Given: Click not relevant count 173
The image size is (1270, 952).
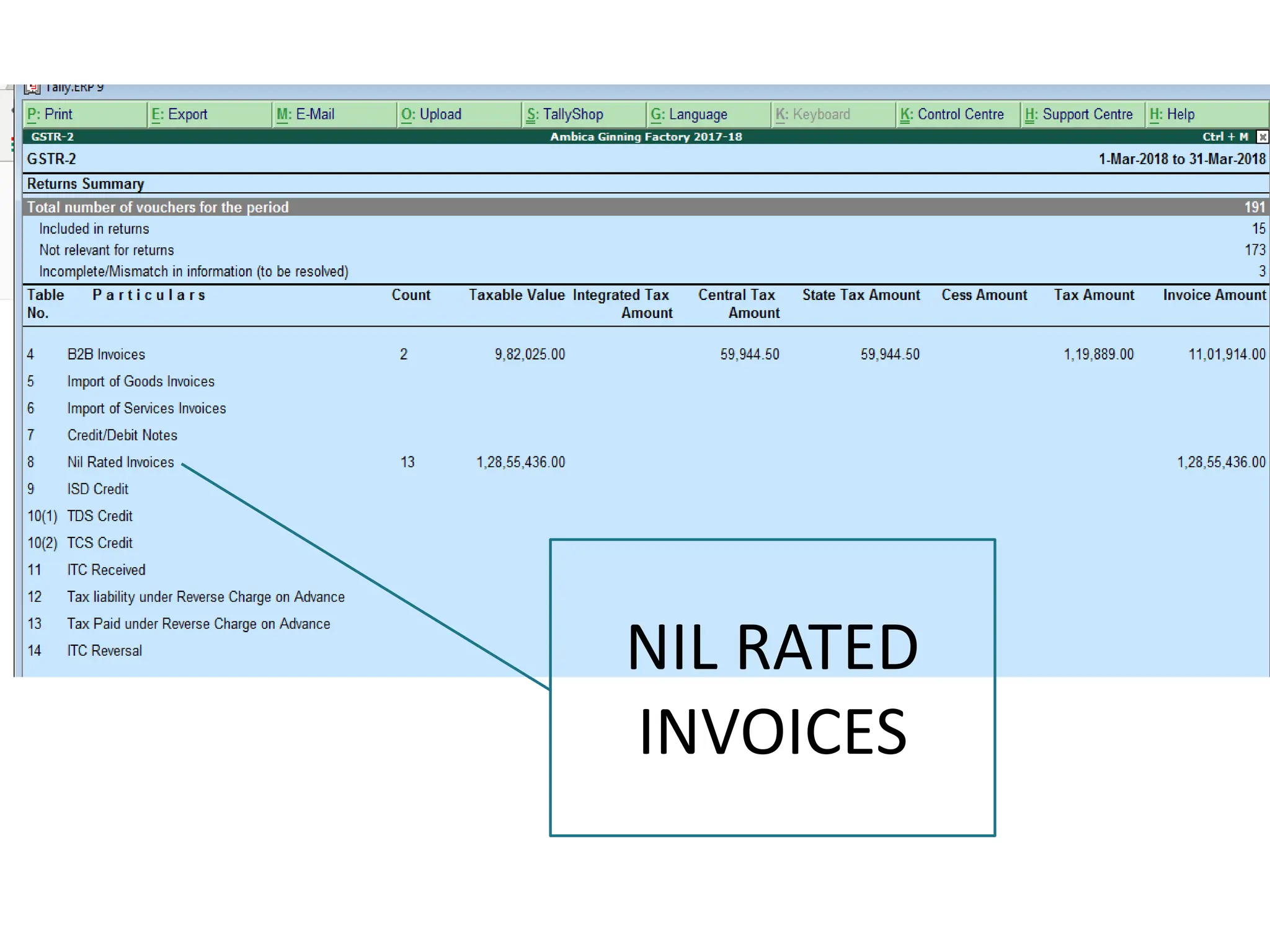Looking at the screenshot, I should tap(1254, 250).
